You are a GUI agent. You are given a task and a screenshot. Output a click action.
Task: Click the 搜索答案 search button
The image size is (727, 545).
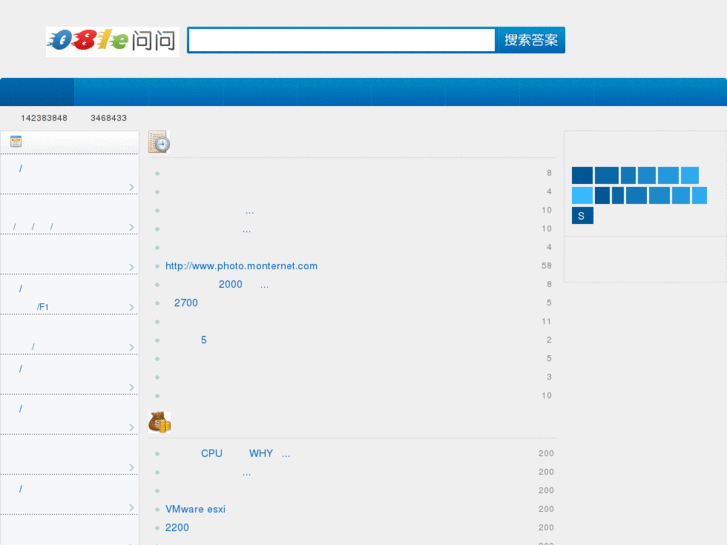point(530,40)
